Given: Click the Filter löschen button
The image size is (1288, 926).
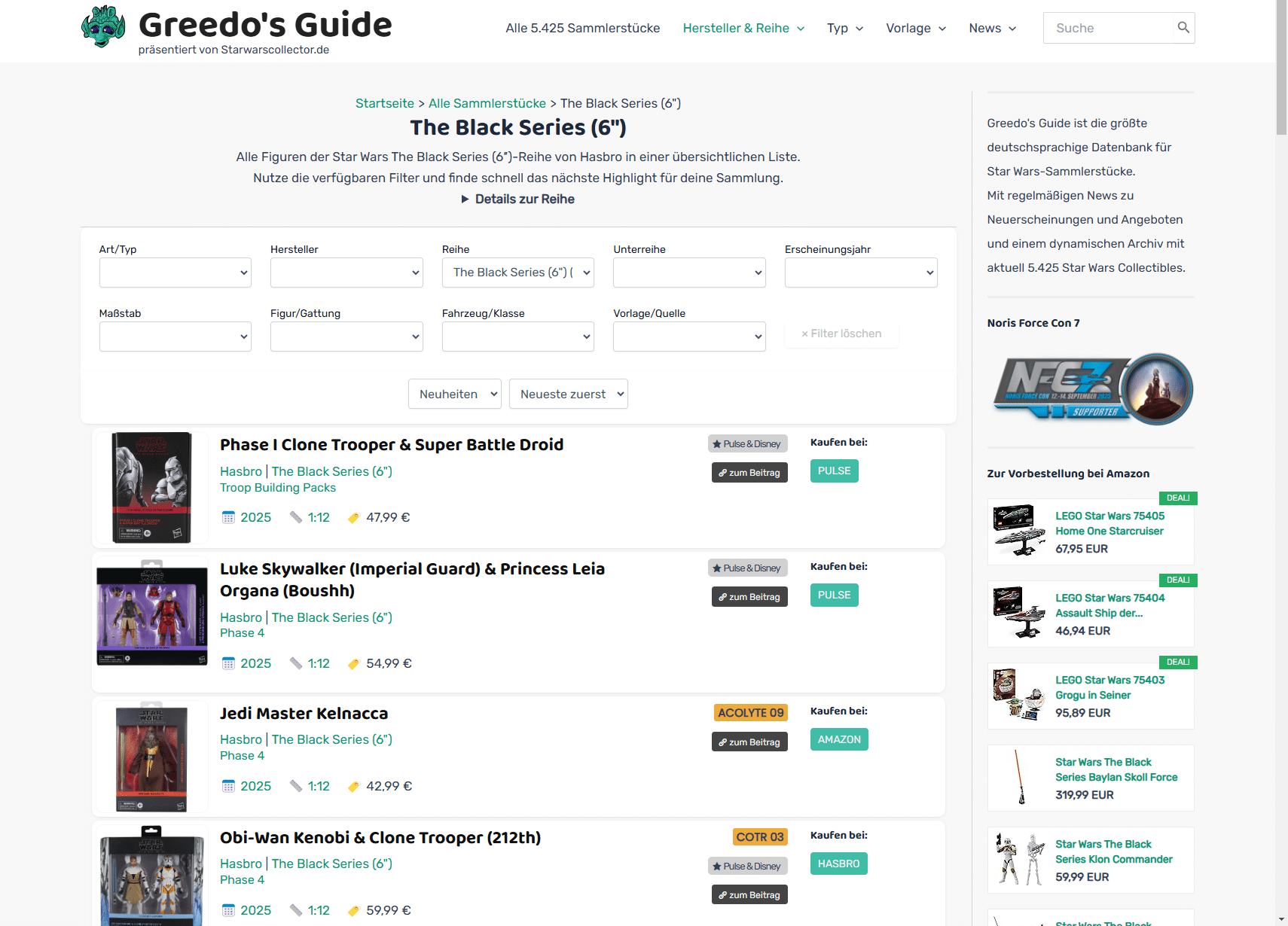Looking at the screenshot, I should pyautogui.click(x=841, y=334).
